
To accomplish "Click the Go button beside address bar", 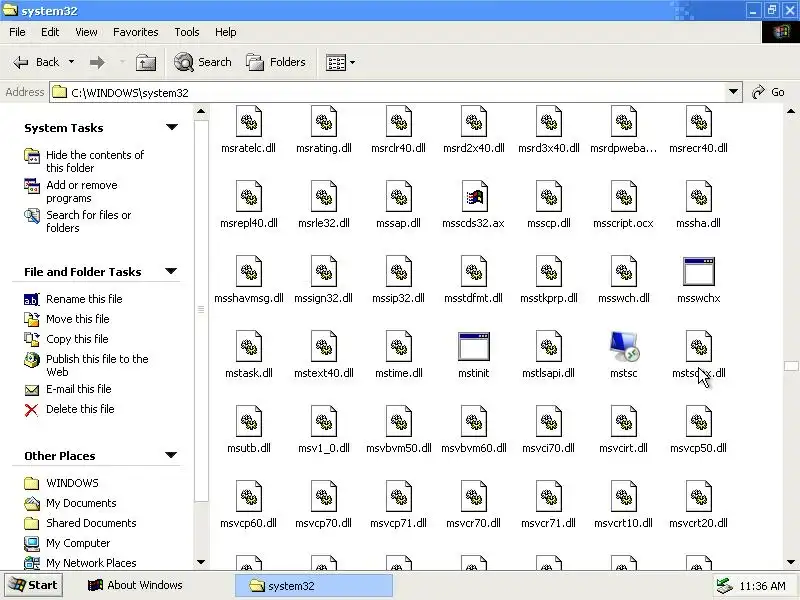I will point(768,92).
